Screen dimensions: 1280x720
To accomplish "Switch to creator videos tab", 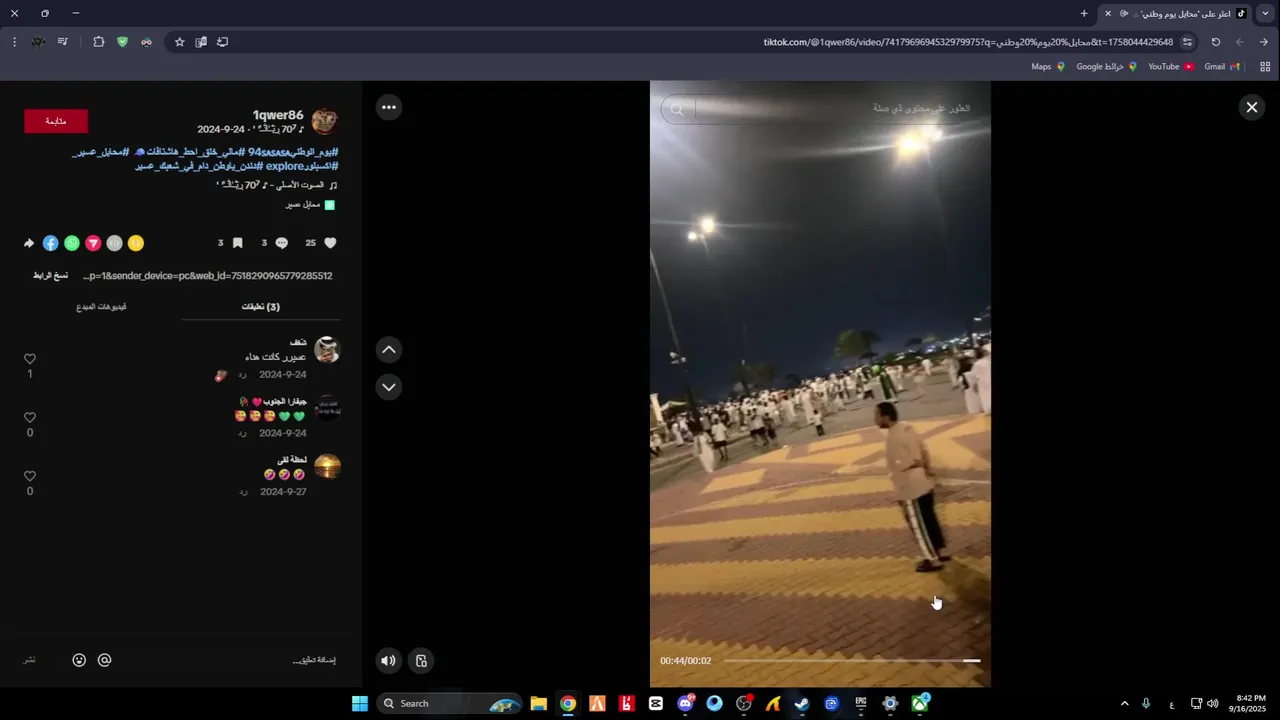I will pyautogui.click(x=101, y=307).
